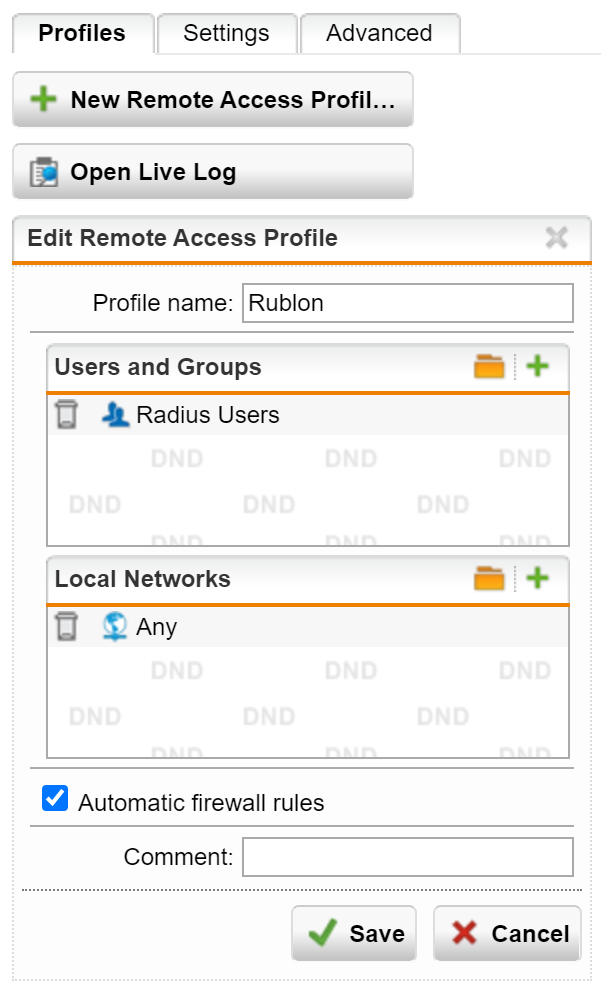
Task: Cancel editing the profile
Action: [507, 933]
